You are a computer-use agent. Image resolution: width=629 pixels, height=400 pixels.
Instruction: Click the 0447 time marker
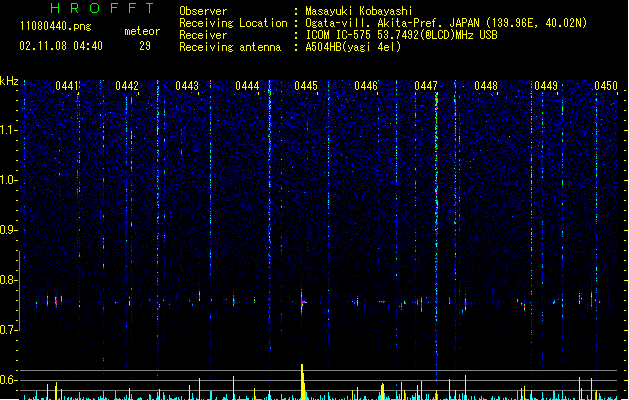tap(426, 86)
